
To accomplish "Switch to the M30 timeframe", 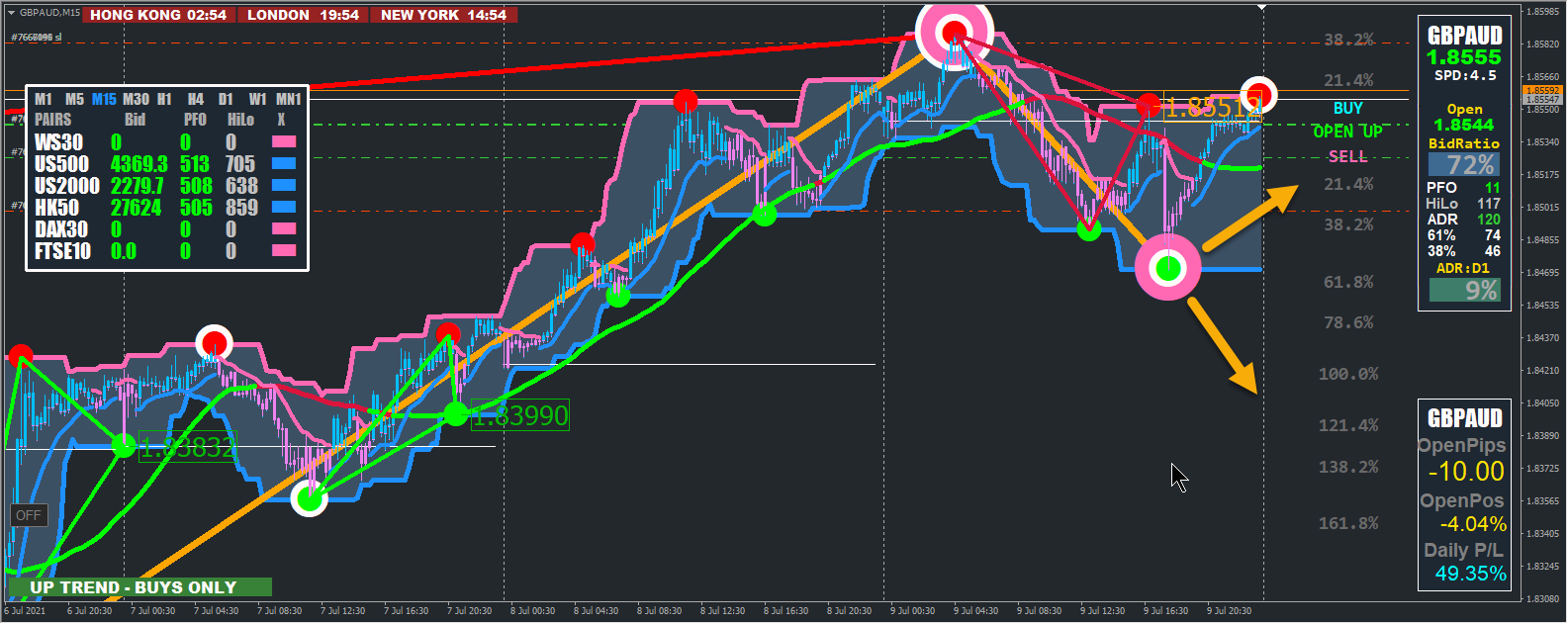I will tap(136, 99).
